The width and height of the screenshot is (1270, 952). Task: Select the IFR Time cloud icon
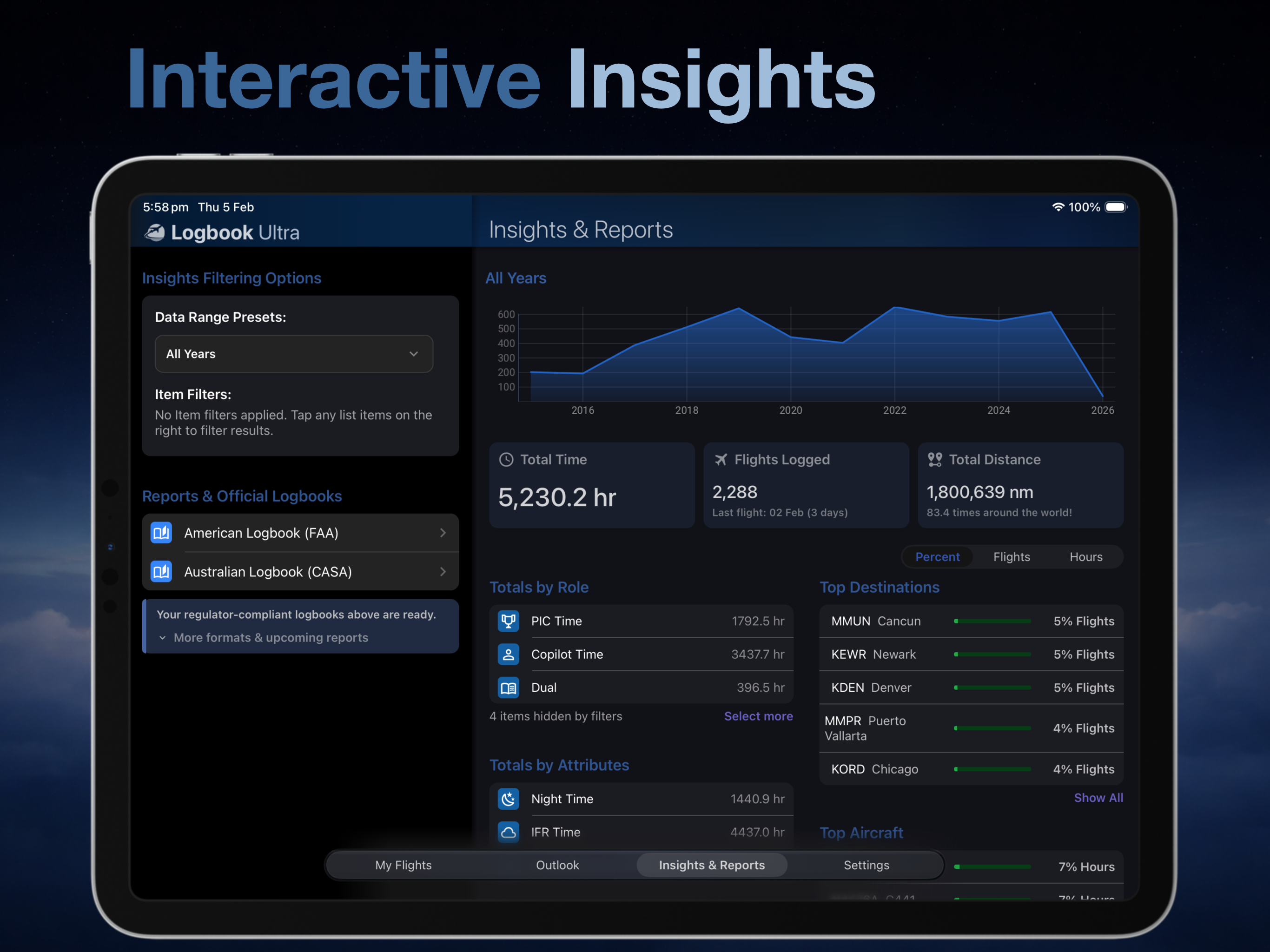pyautogui.click(x=508, y=833)
